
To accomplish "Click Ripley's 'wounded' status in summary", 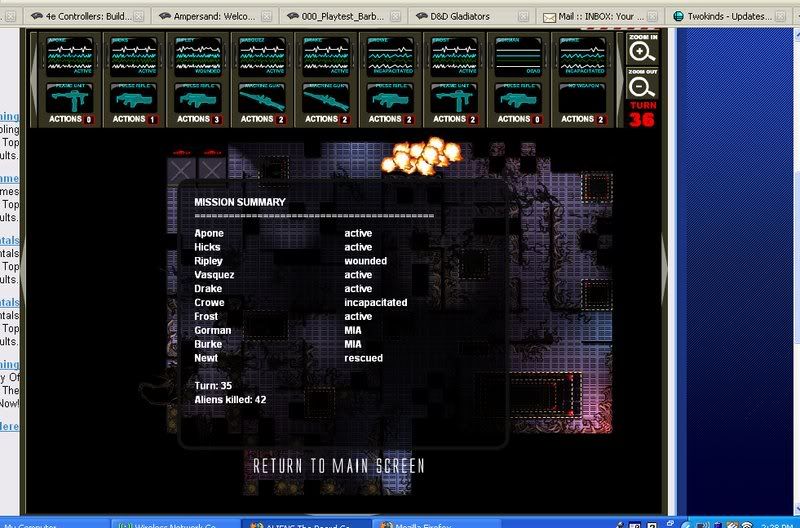I will point(365,261).
